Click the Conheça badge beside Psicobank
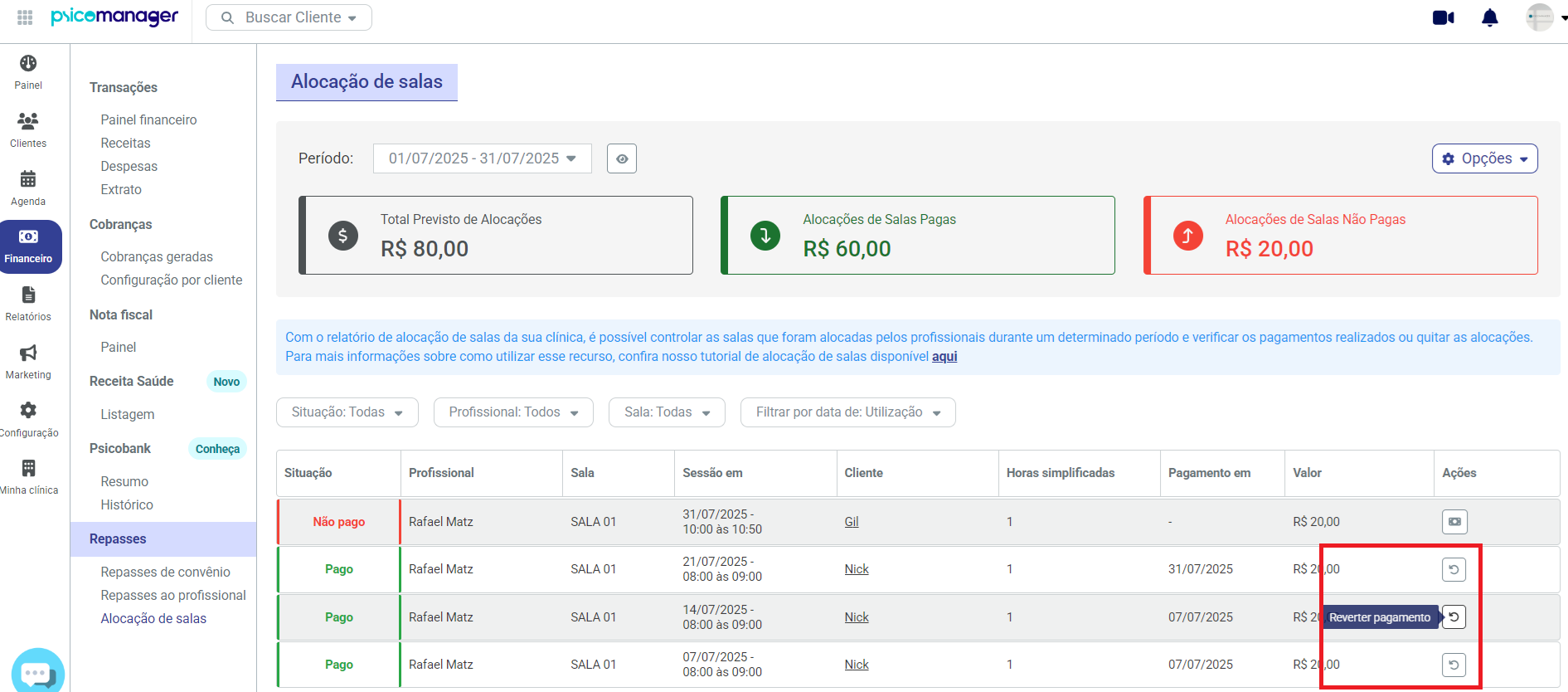The width and height of the screenshot is (1568, 692). 217,449
